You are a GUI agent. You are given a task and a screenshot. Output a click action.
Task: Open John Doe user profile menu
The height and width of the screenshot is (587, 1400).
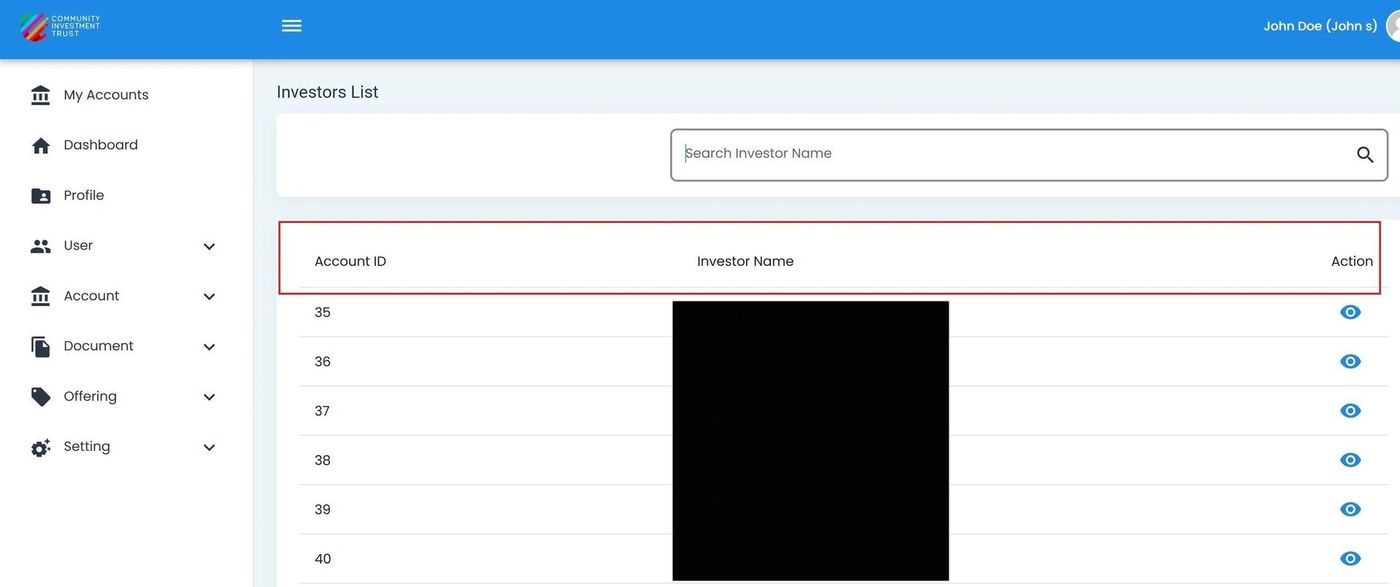point(1320,26)
